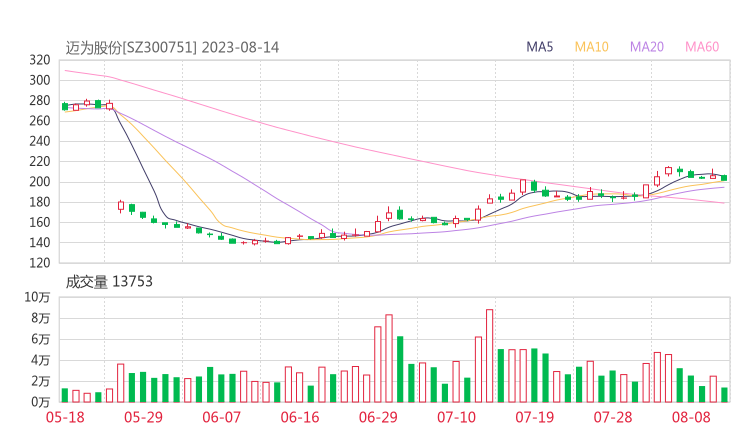Viewport: 740px width, 440px height.
Task: Click the 280 price axis label
Action: pyautogui.click(x=40, y=101)
